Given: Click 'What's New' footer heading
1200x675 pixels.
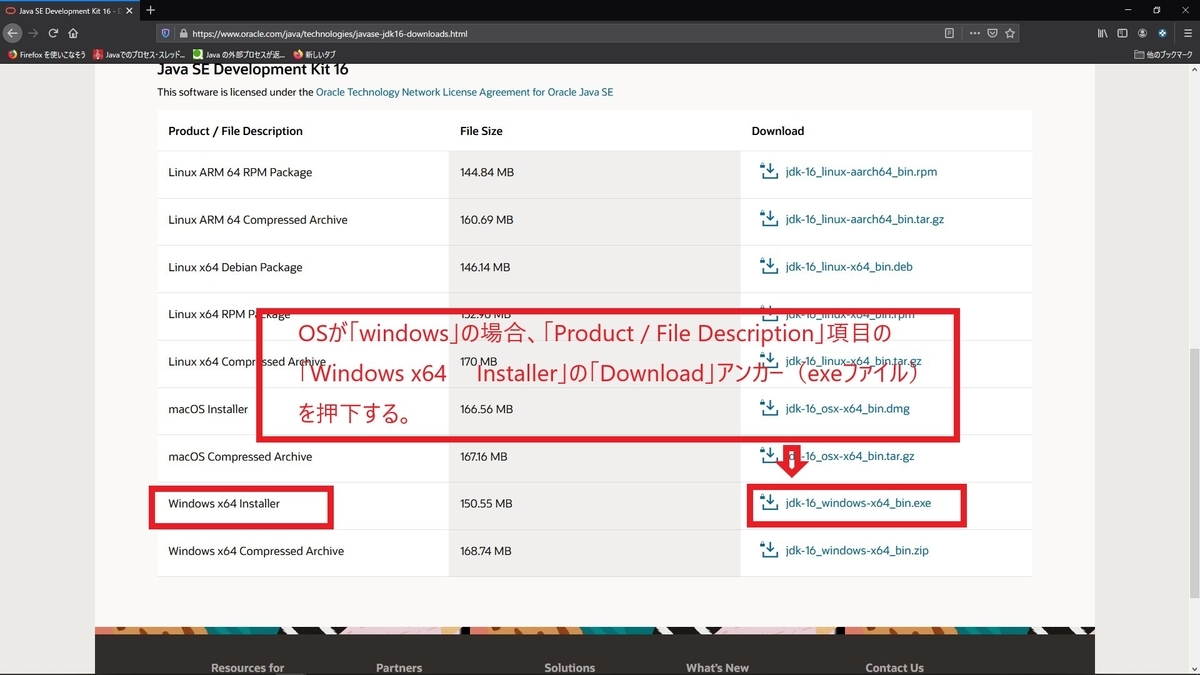Looking at the screenshot, I should pos(717,668).
